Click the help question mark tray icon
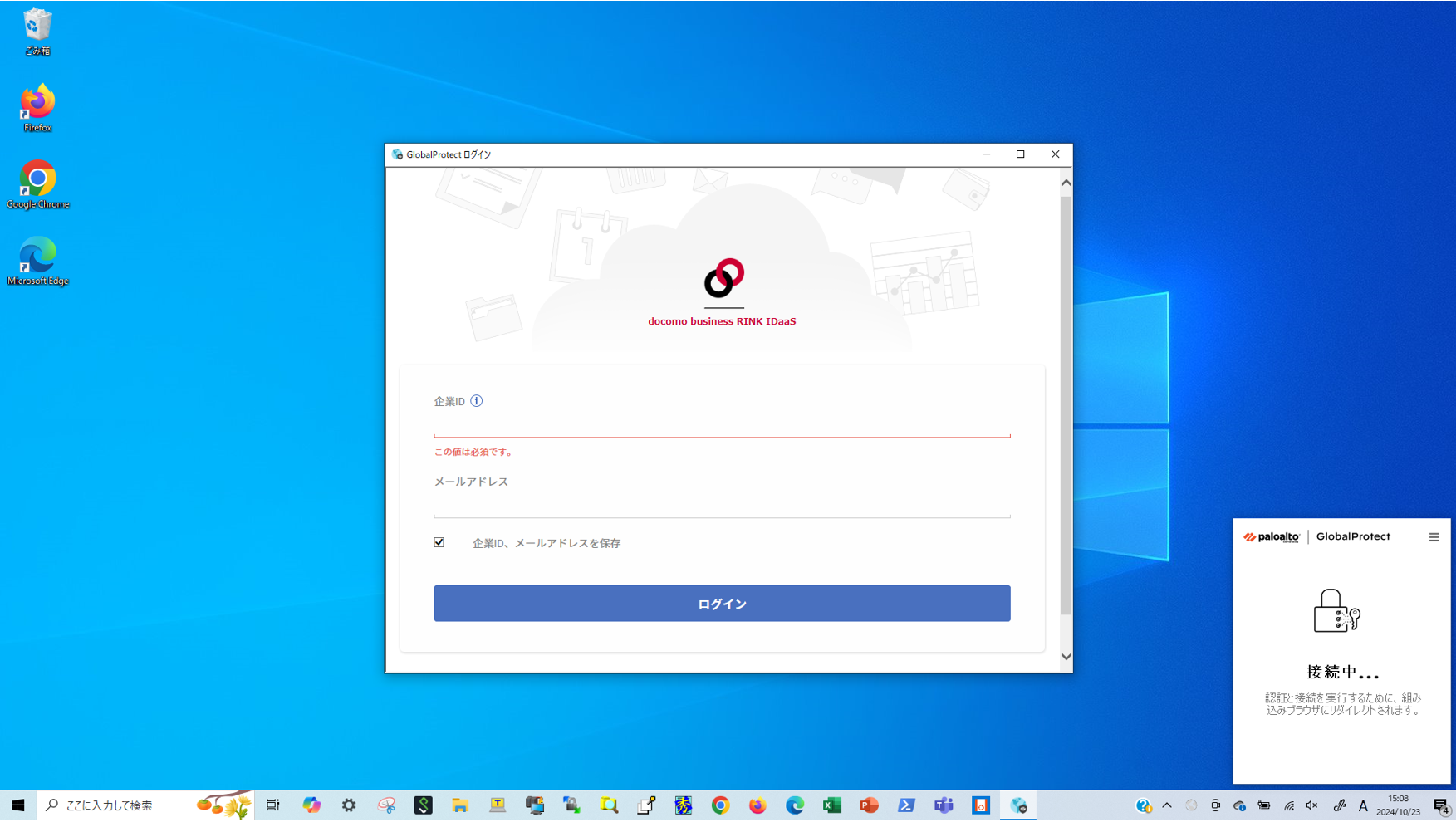The height and width of the screenshot is (822, 1456). (x=1144, y=805)
